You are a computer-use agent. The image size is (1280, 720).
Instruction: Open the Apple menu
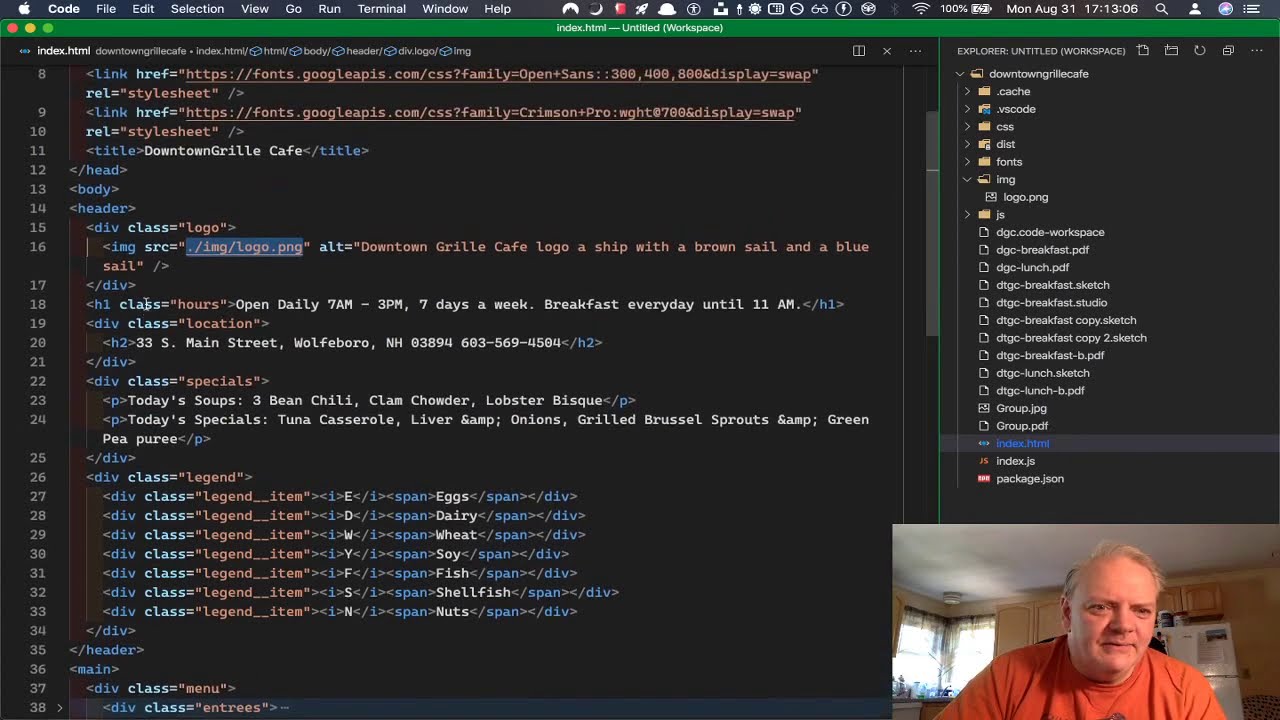coord(24,9)
